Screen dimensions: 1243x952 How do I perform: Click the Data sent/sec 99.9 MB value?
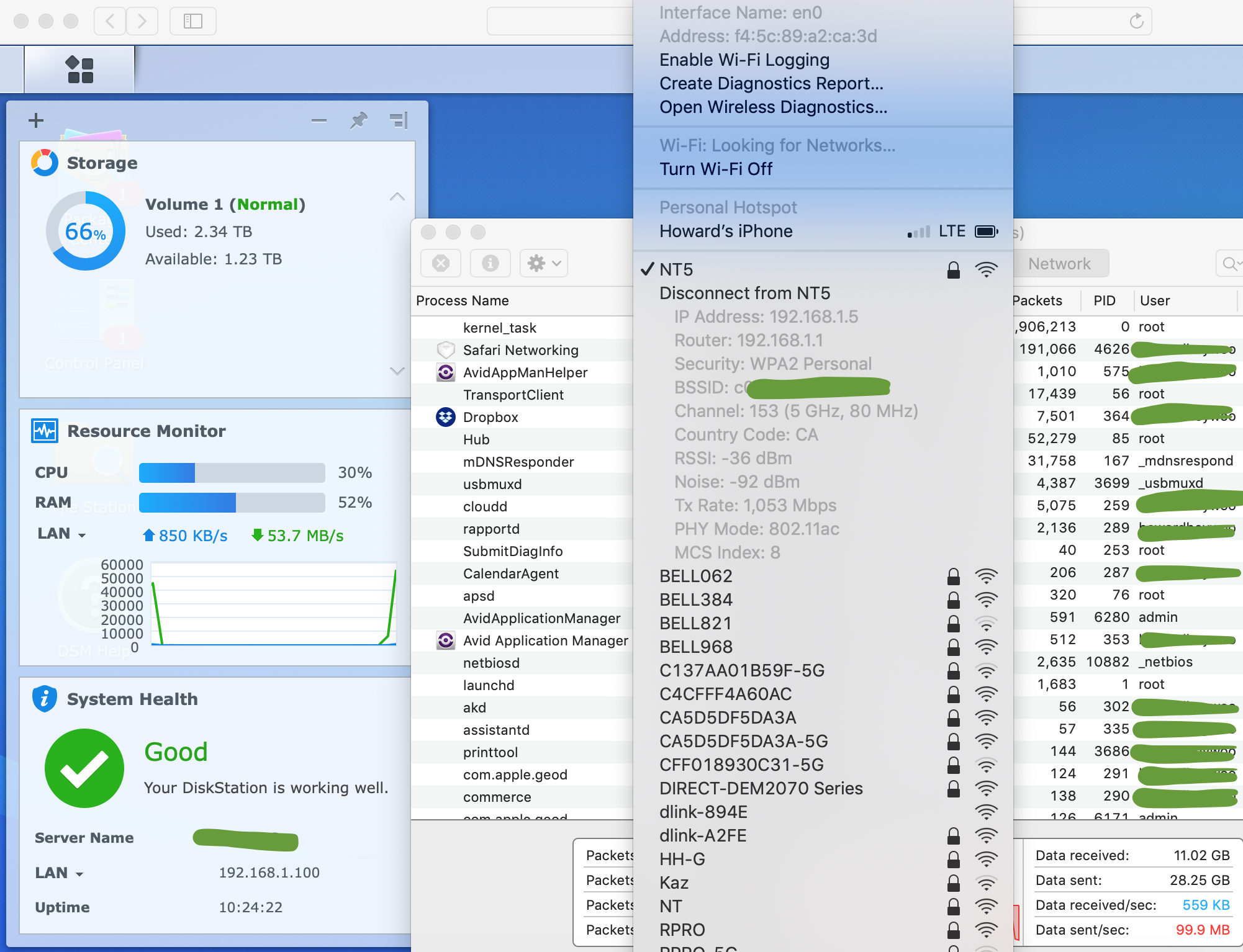click(x=1203, y=930)
